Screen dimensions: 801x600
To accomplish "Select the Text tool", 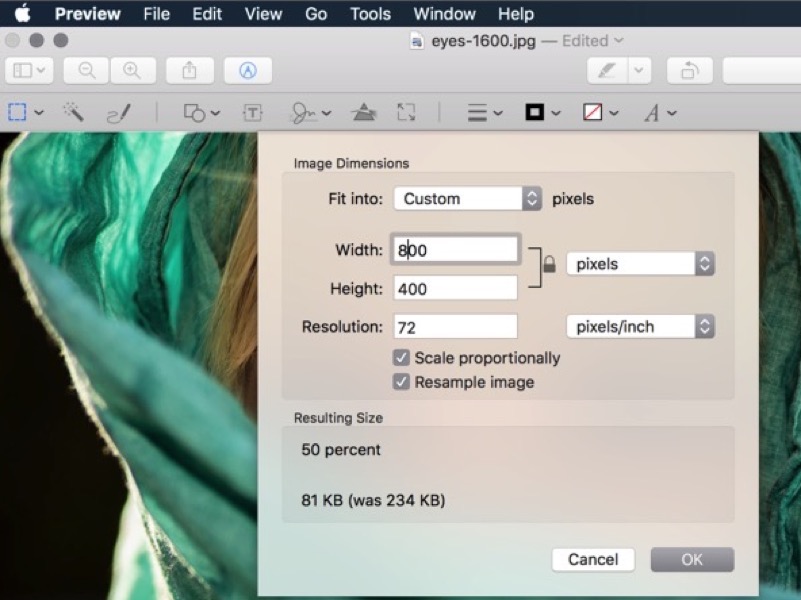I will (x=253, y=112).
